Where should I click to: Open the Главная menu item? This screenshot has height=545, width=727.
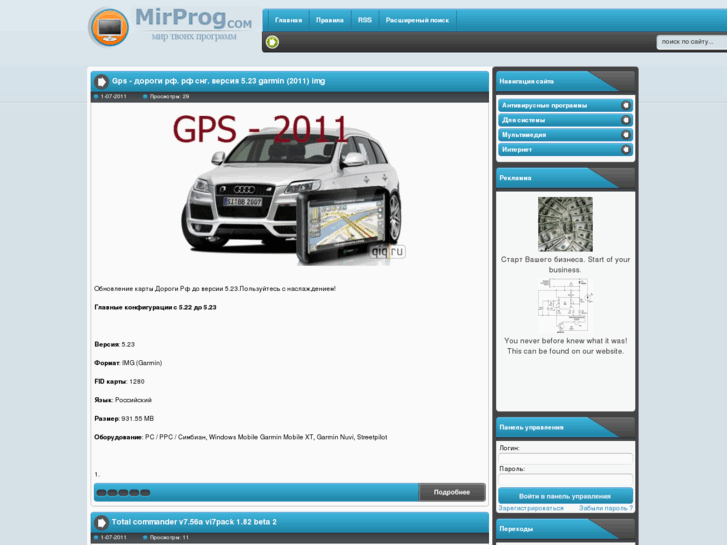click(288, 20)
